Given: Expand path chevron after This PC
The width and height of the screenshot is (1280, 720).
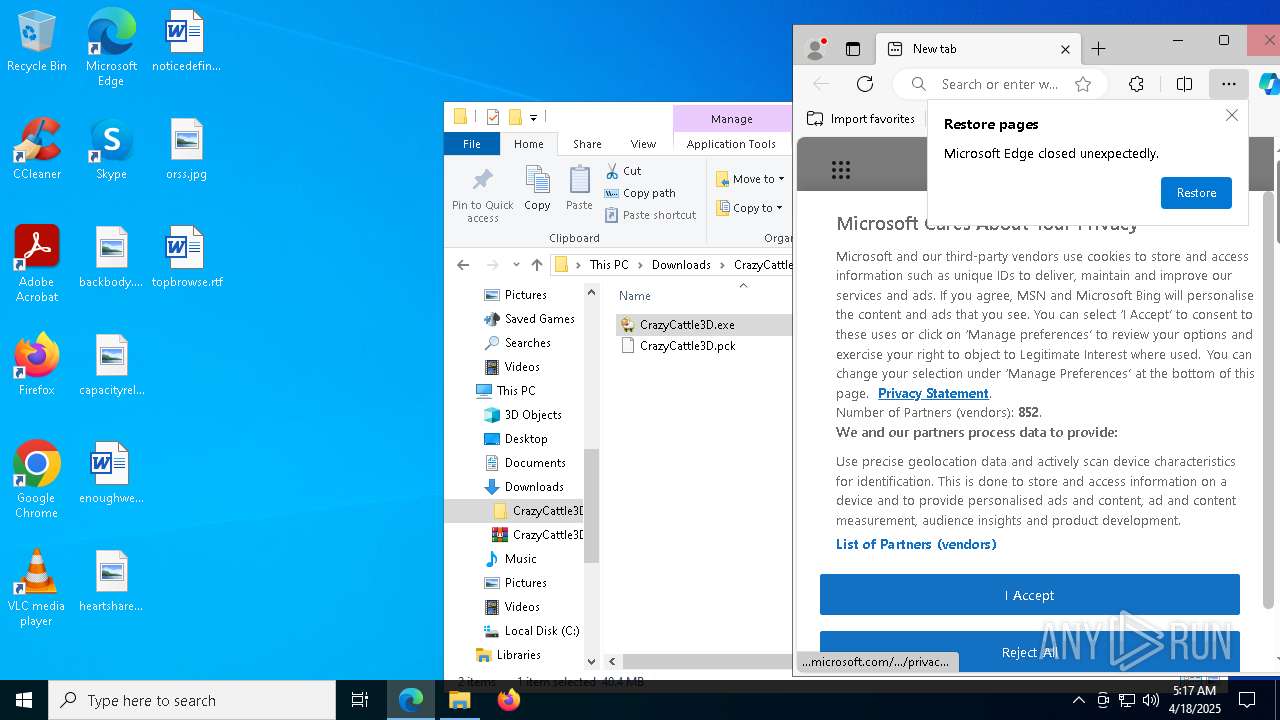Looking at the screenshot, I should click(640, 265).
